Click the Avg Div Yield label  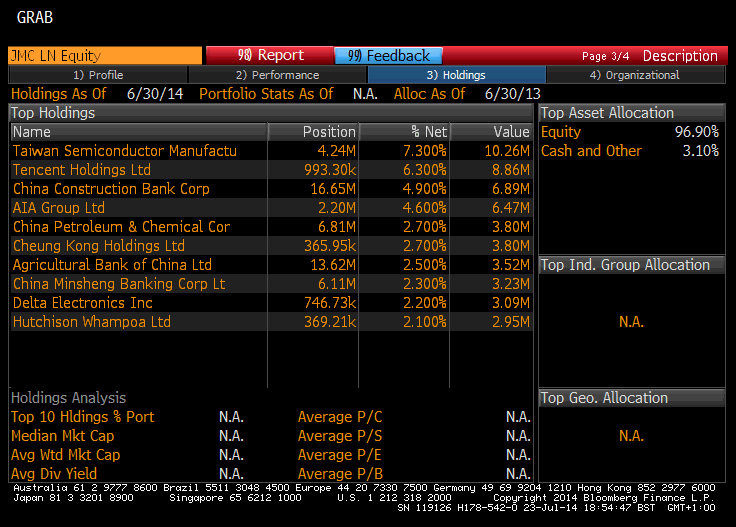[54, 474]
